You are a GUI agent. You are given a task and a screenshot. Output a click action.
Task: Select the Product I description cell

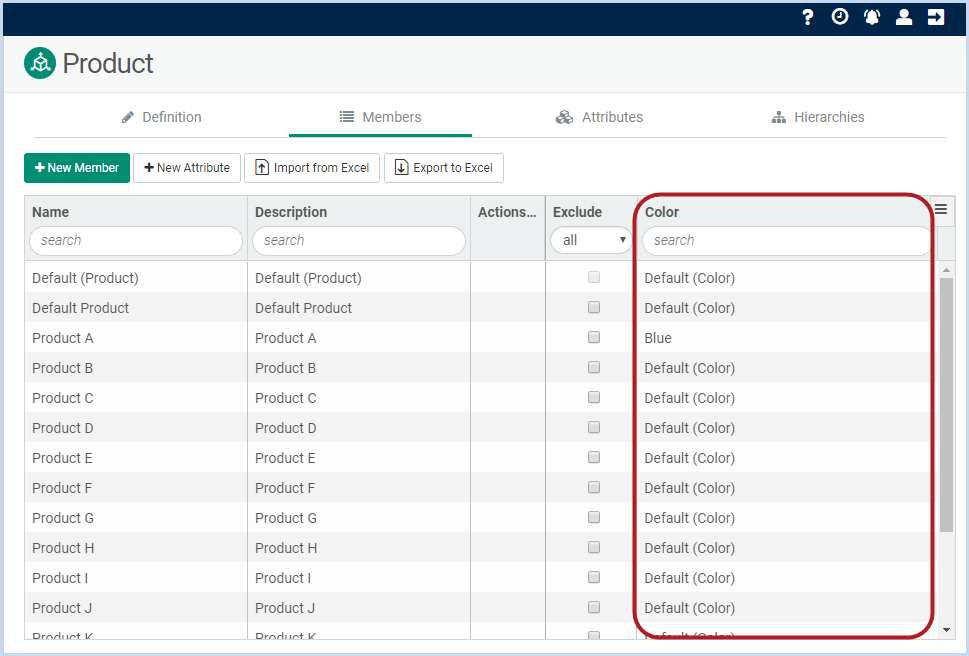[359, 578]
